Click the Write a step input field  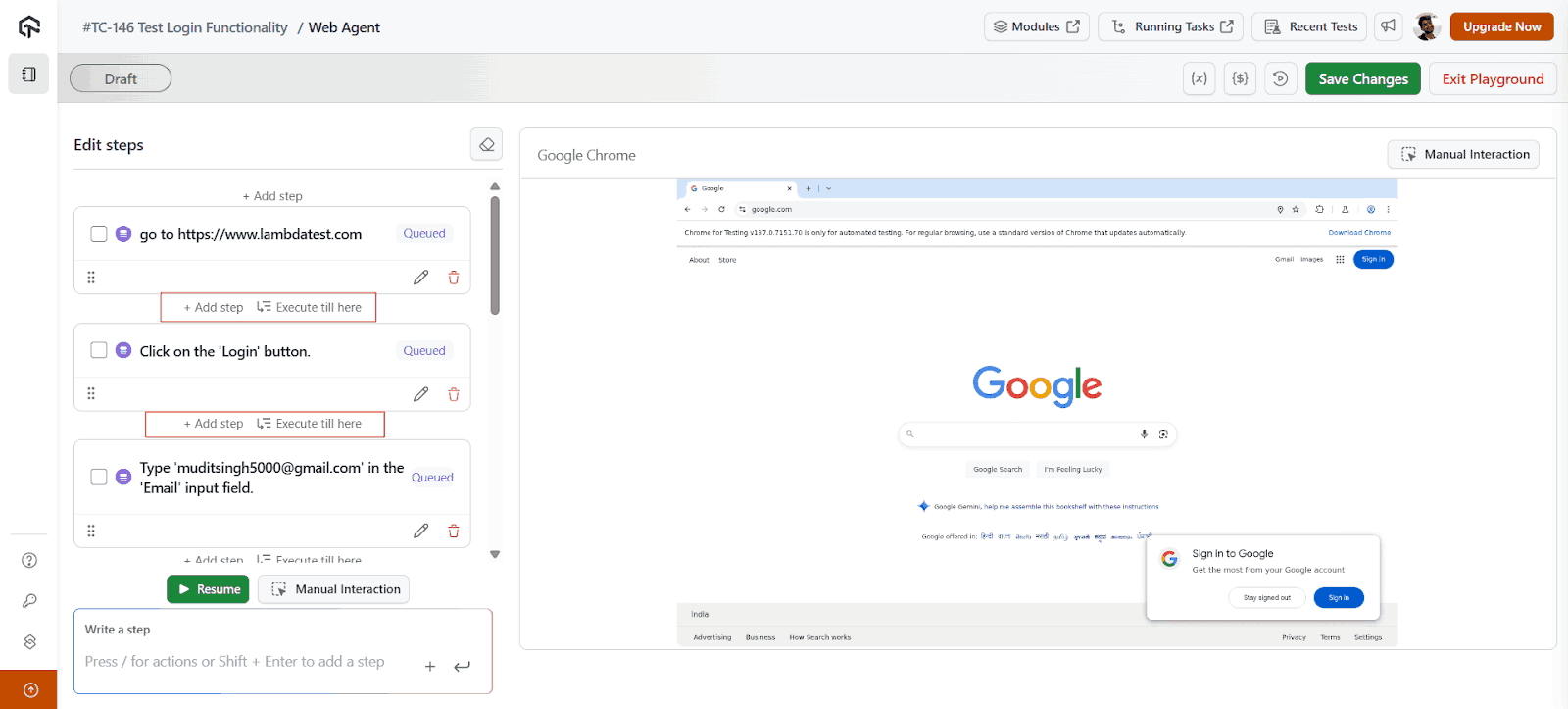pyautogui.click(x=283, y=651)
